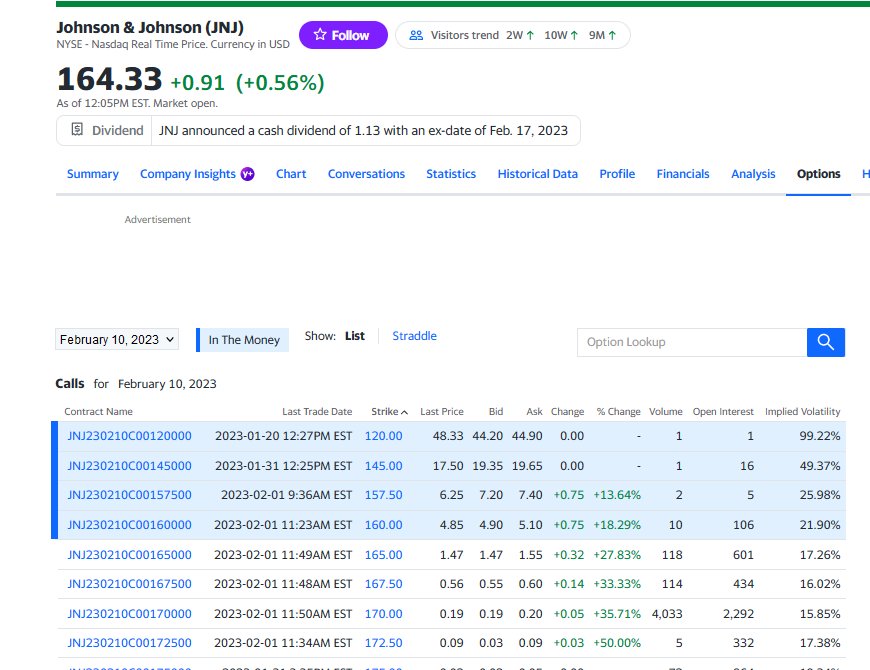Open contract JNJ230210C00167500

click(129, 584)
